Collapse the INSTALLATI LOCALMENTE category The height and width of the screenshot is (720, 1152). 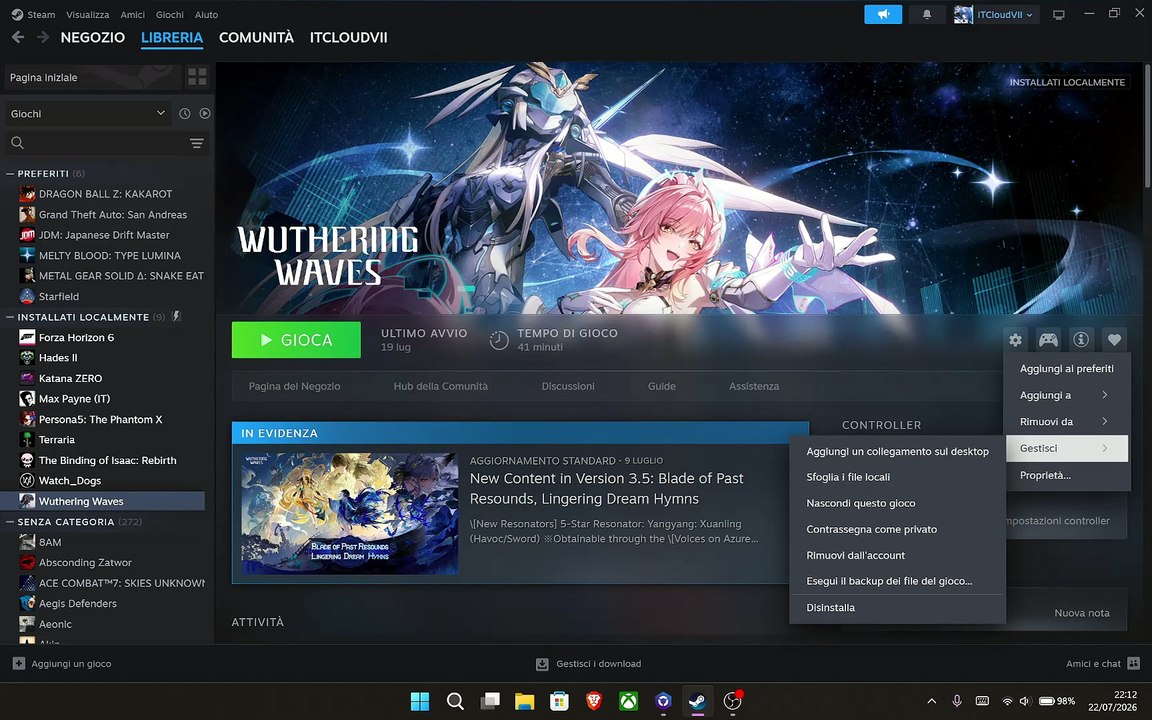[x=10, y=317]
